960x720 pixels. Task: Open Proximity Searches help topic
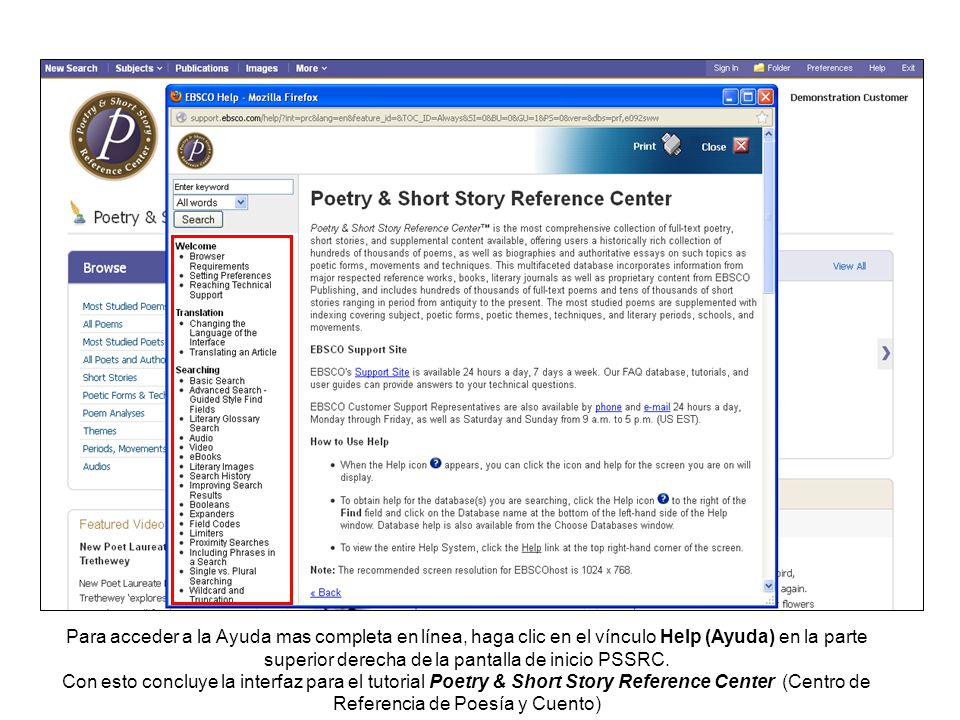point(229,542)
